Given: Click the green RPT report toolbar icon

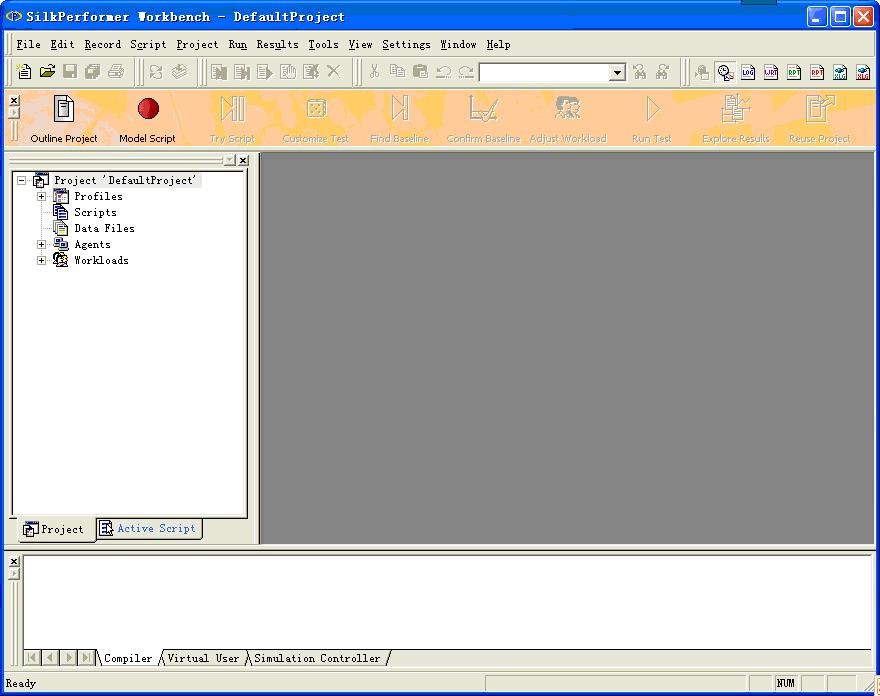Looking at the screenshot, I should click(x=794, y=72).
